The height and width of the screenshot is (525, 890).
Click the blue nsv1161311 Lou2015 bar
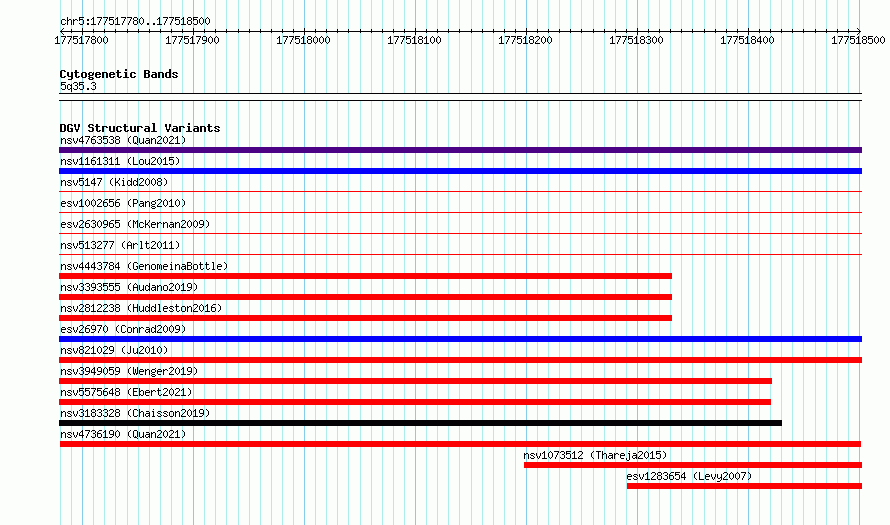pyautogui.click(x=460, y=171)
